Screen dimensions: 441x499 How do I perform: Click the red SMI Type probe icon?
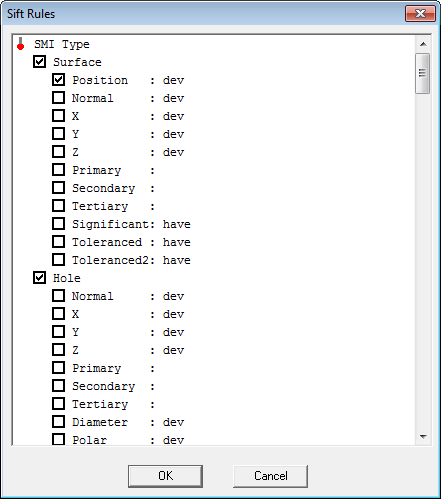21,44
